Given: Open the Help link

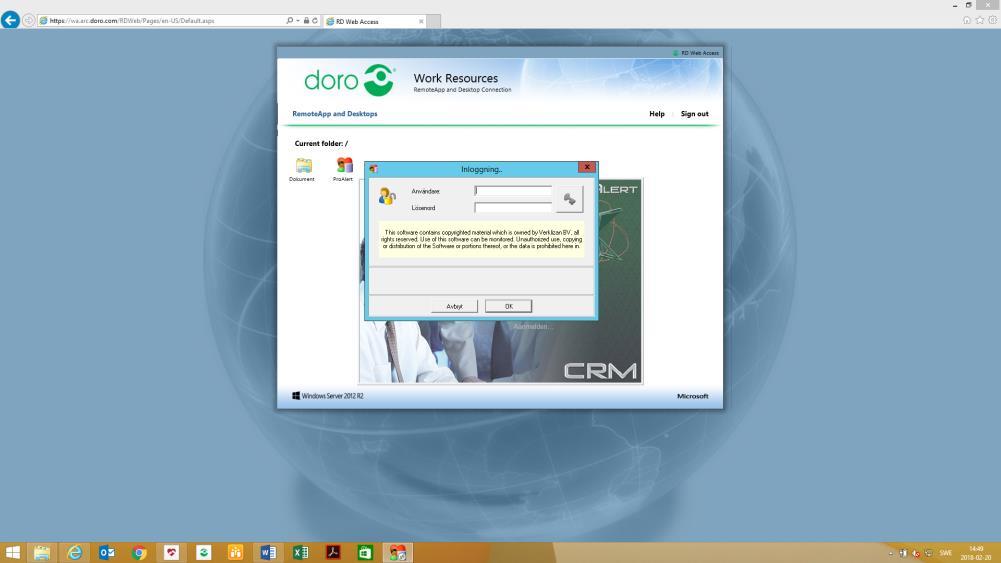Looking at the screenshot, I should (x=657, y=114).
